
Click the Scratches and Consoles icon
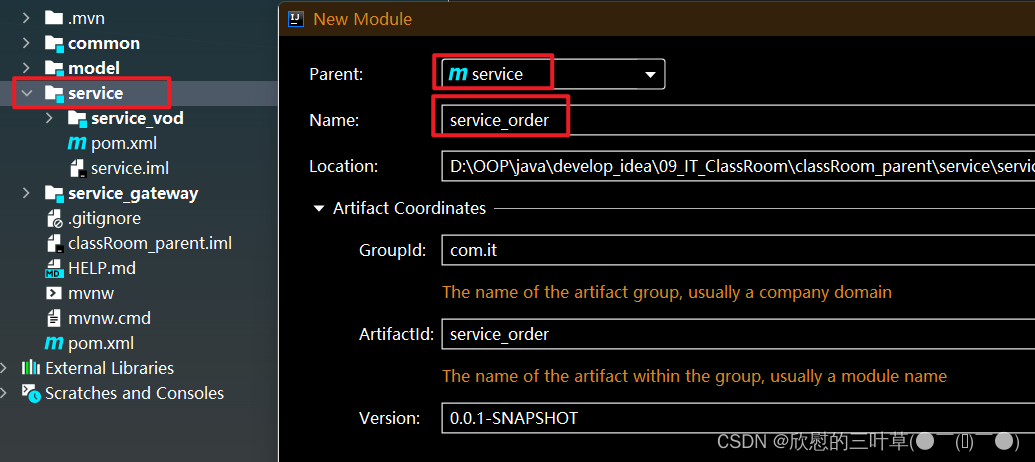pos(31,392)
